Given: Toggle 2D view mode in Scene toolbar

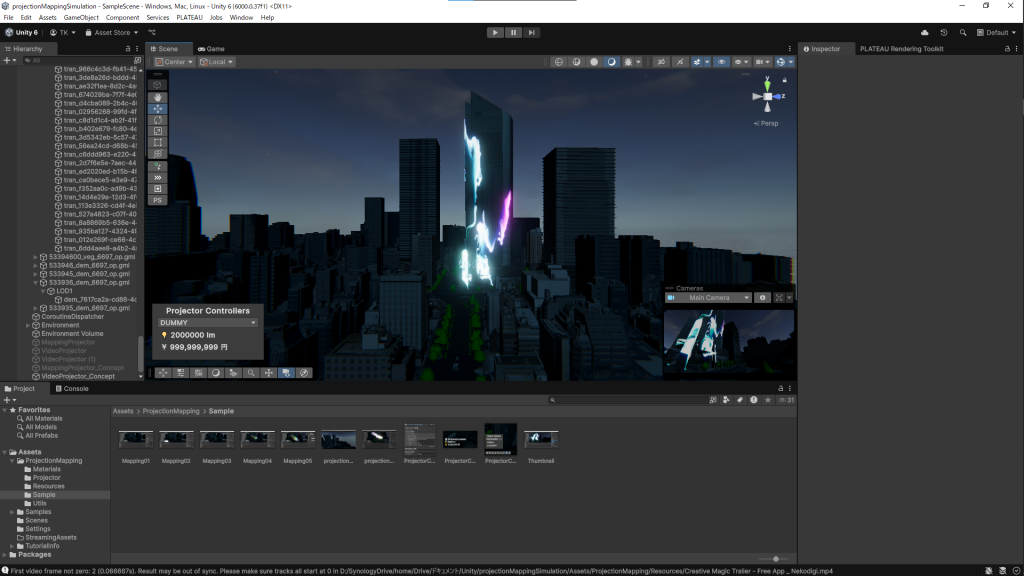Looking at the screenshot, I should (661, 62).
